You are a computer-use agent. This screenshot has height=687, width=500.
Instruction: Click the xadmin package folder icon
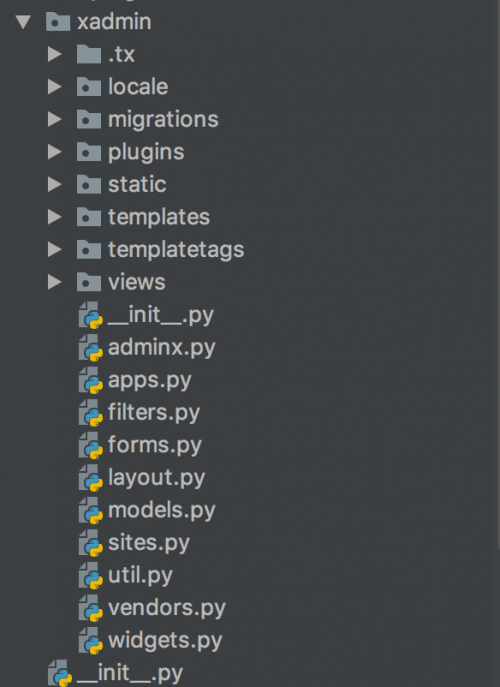click(58, 21)
